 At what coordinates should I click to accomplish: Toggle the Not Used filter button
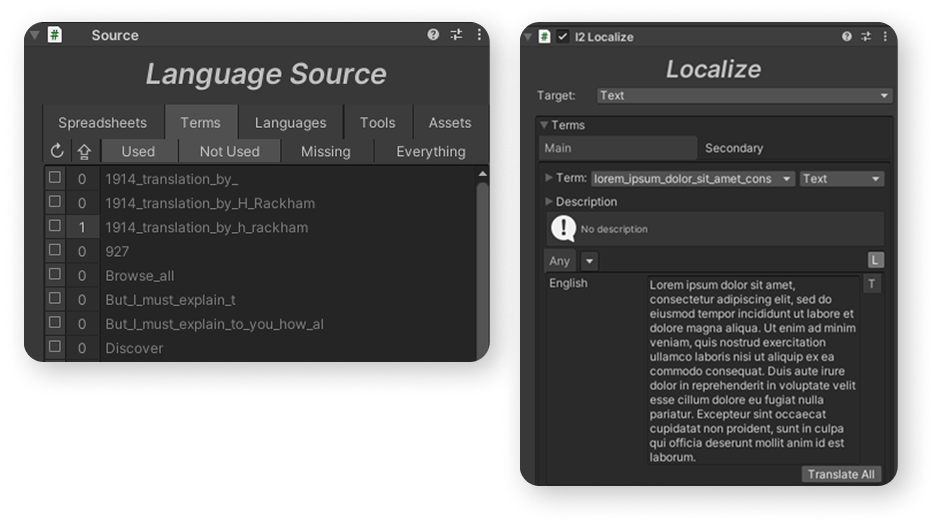click(x=230, y=151)
